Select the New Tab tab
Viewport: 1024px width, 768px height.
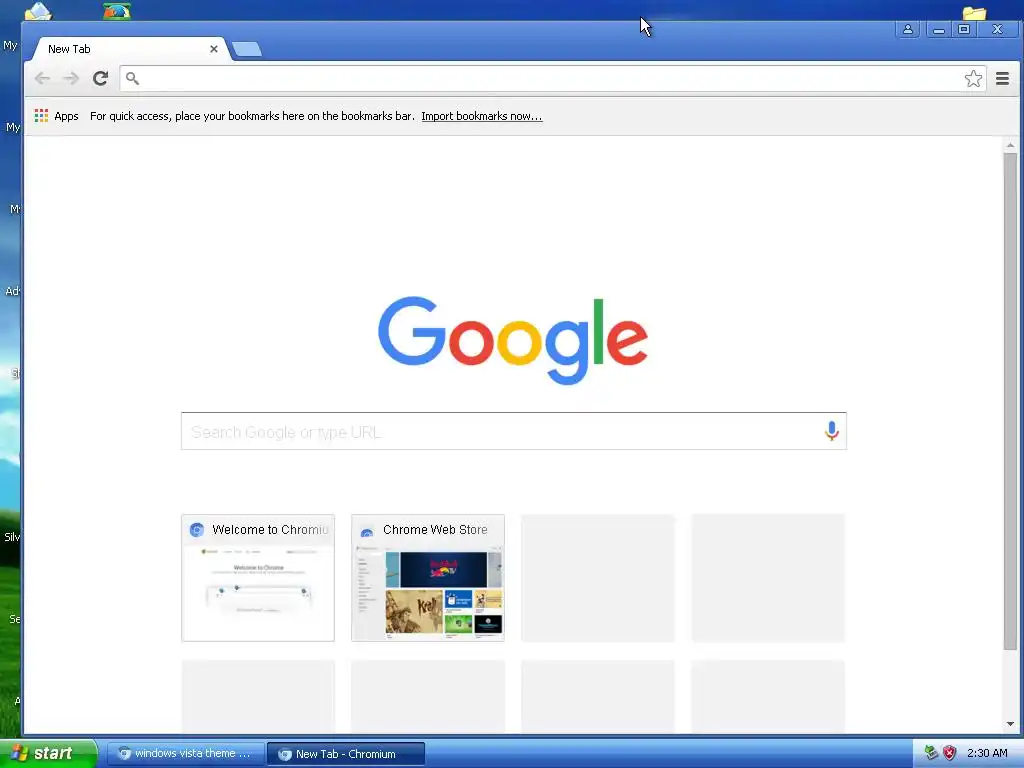127,49
